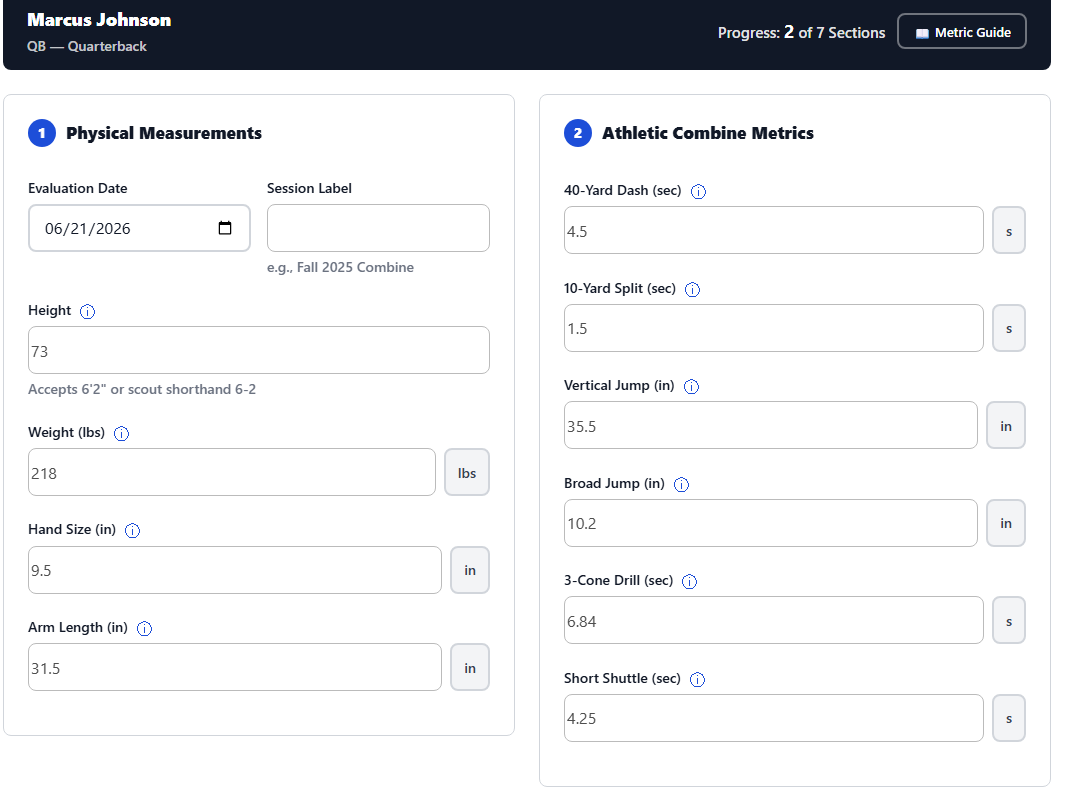The height and width of the screenshot is (792, 1067).
Task: Click the Broad Jump field showing 10.2
Action: pyautogui.click(x=770, y=523)
